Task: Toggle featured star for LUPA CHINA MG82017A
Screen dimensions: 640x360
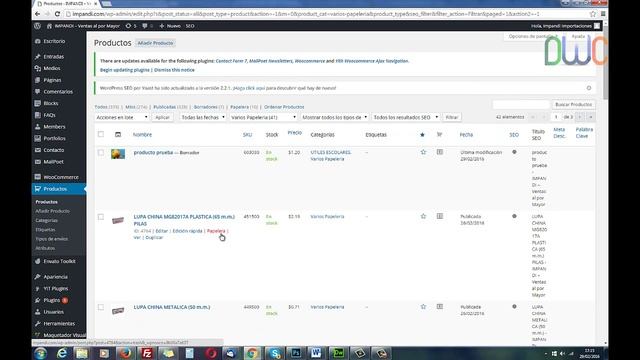Action: (x=423, y=216)
